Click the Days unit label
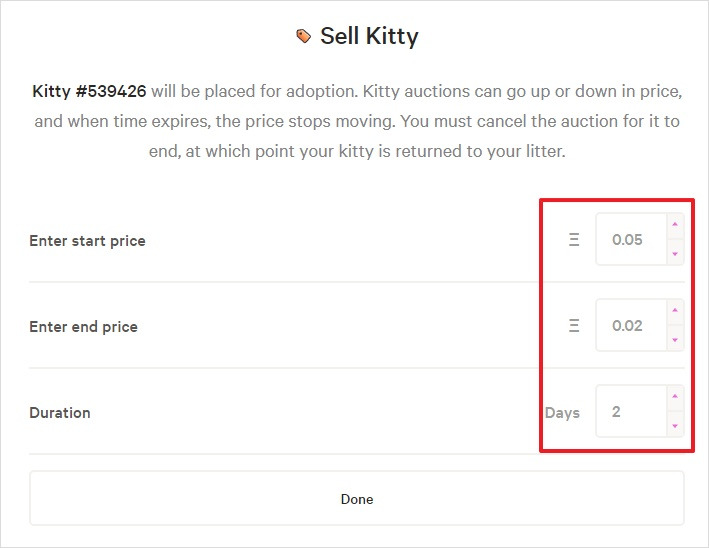Screen dimensions: 709x548 [562, 413]
